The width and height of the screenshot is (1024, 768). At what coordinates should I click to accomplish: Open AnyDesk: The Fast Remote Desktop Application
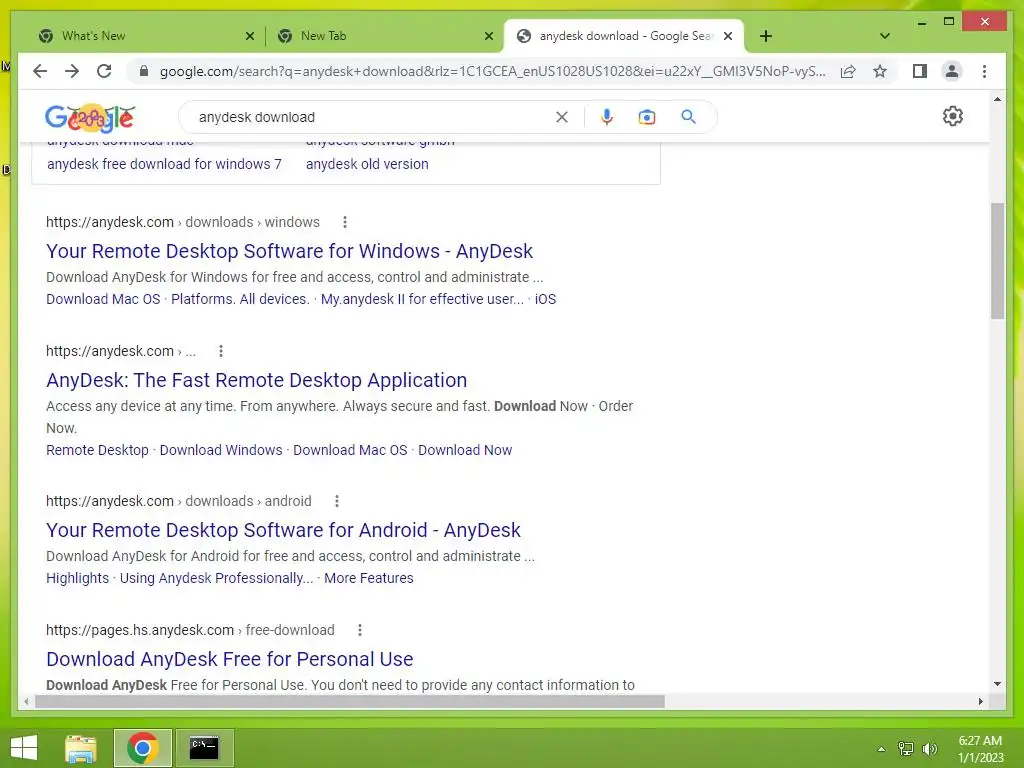click(x=257, y=380)
